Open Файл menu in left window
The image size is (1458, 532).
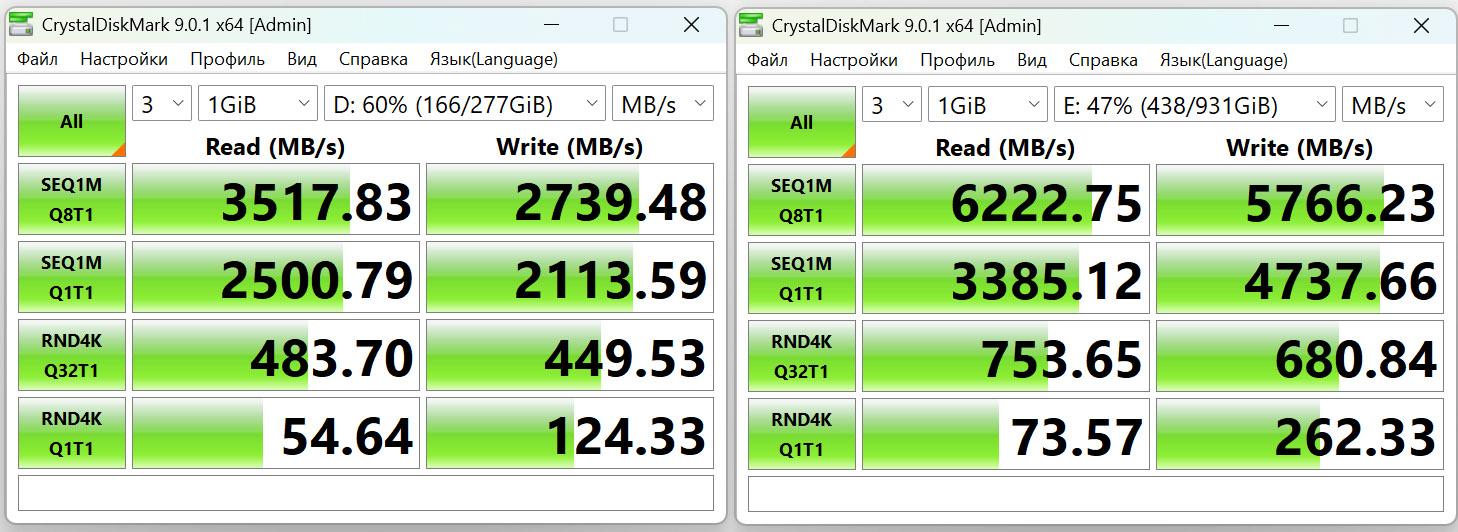click(x=37, y=59)
